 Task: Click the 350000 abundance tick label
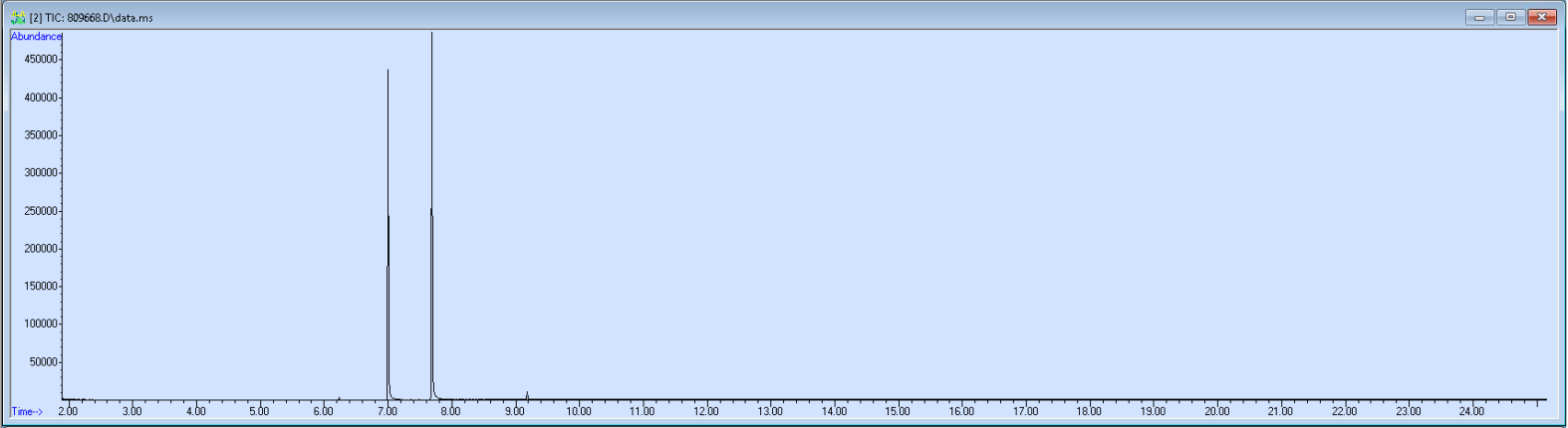(41, 135)
